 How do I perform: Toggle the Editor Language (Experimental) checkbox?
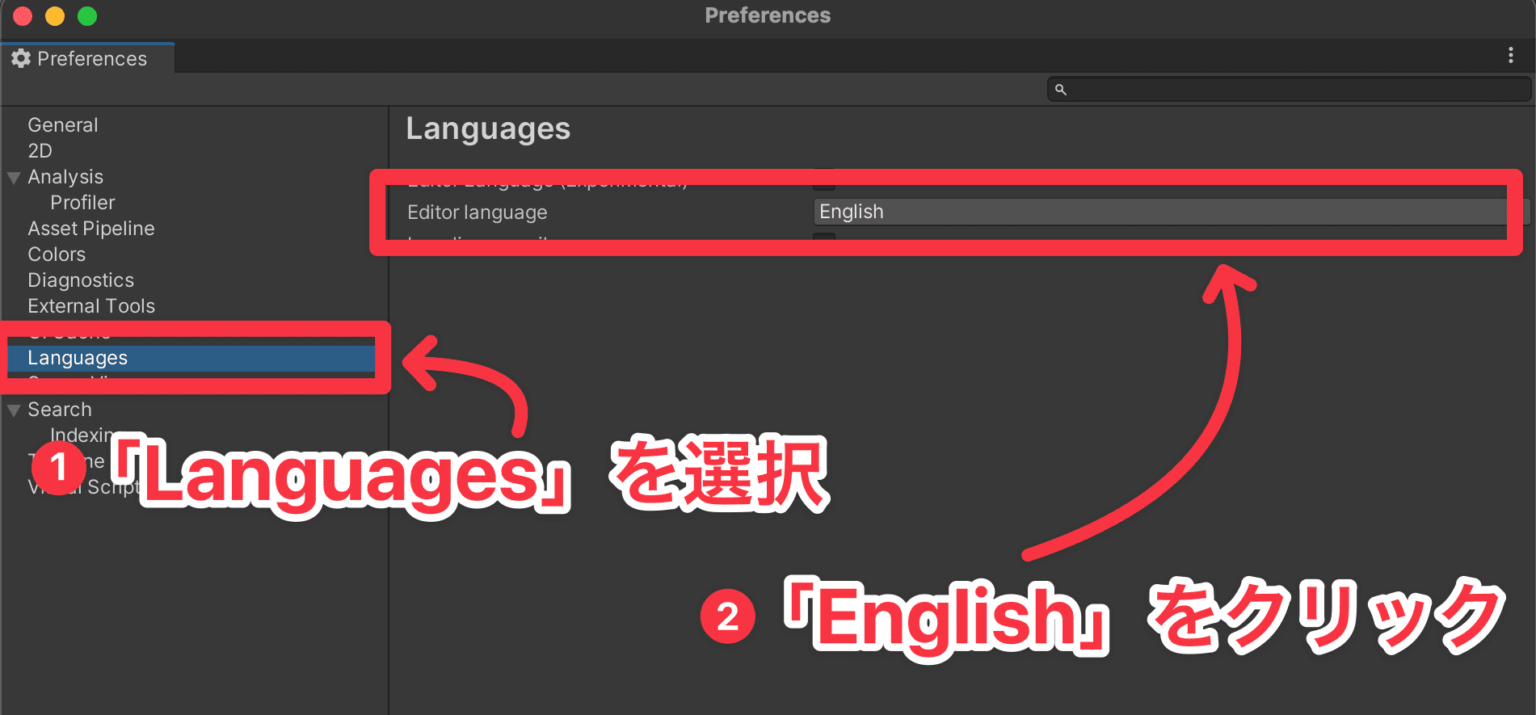point(822,181)
